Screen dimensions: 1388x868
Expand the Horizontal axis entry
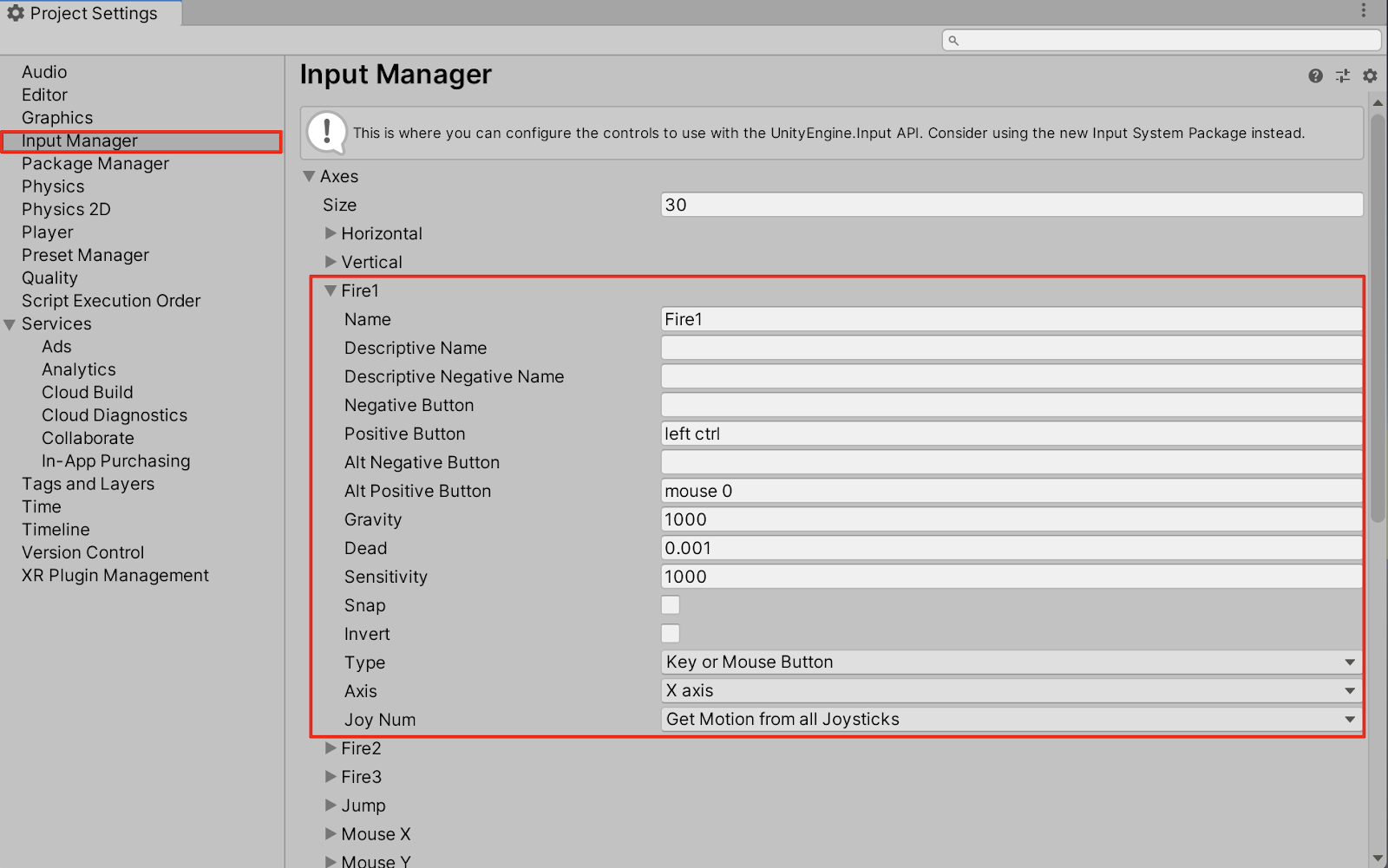(331, 233)
